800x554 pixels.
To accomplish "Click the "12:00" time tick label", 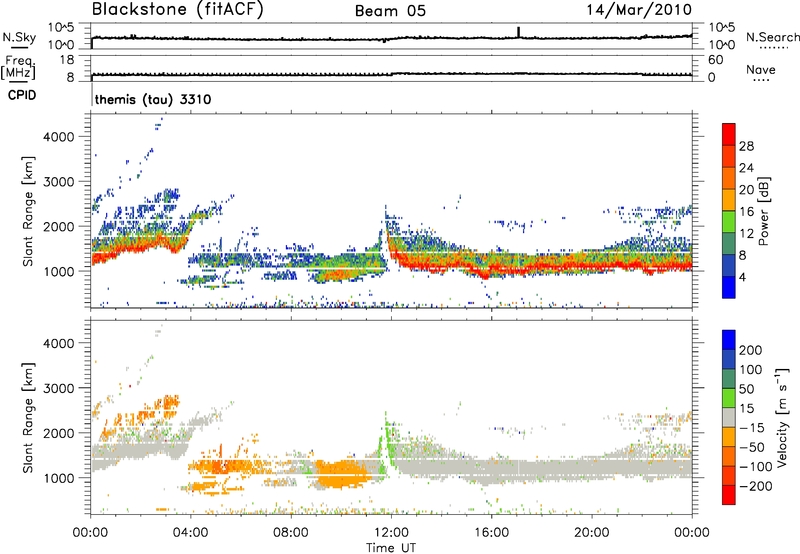I will 391,533.
